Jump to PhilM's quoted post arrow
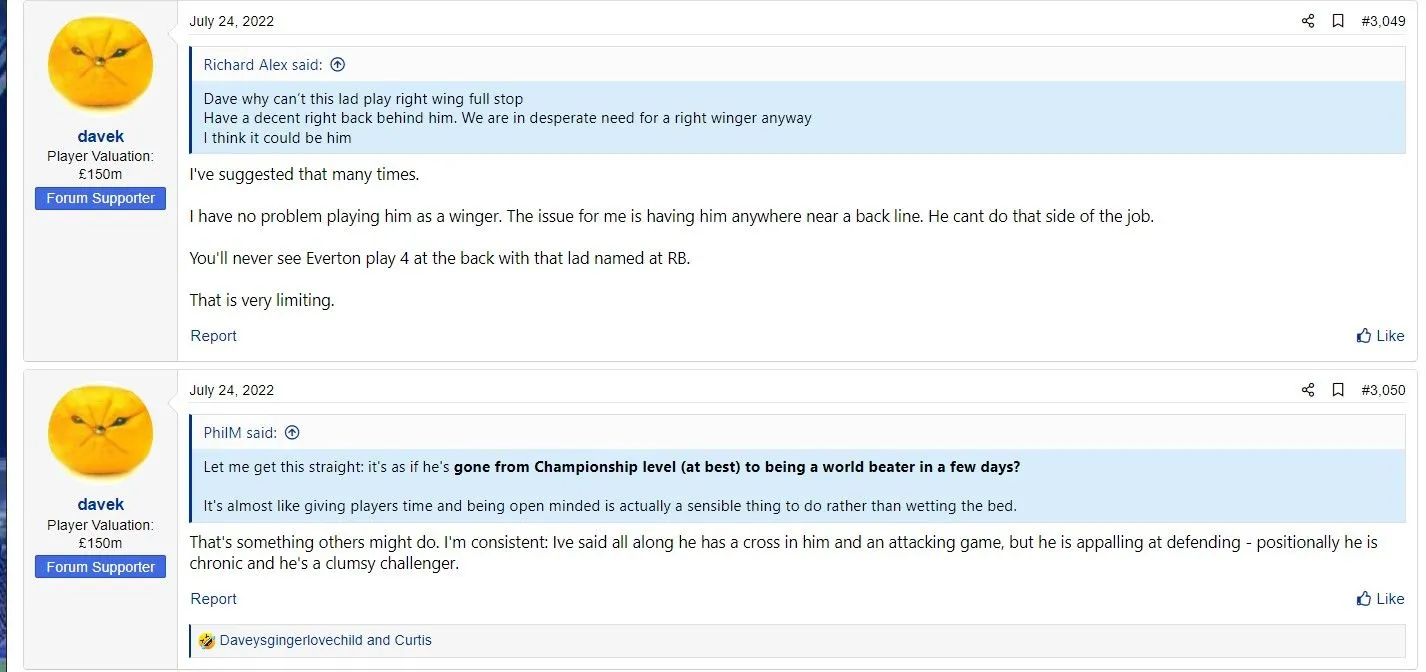1426x672 pixels. point(292,433)
